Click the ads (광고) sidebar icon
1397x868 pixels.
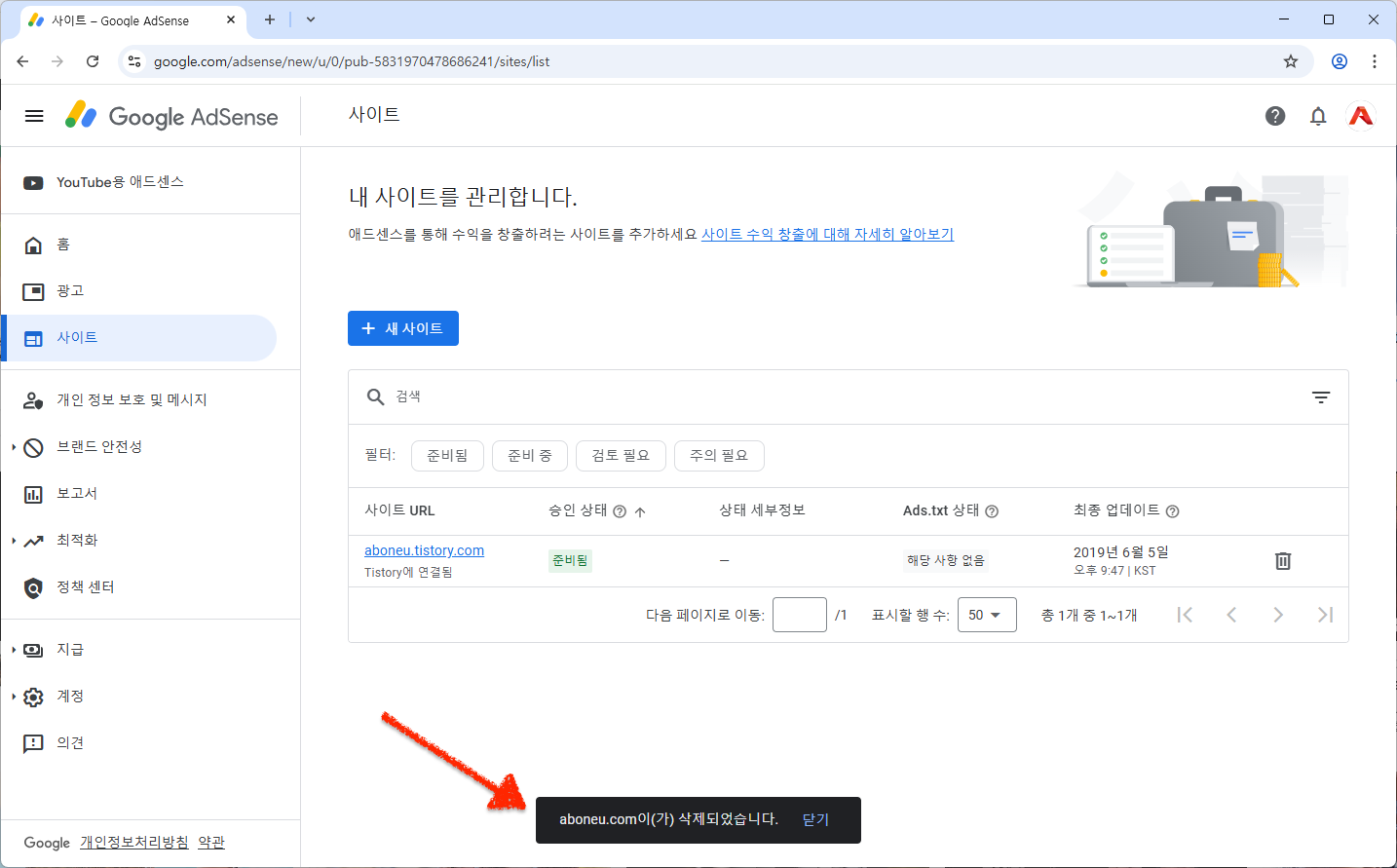(33, 291)
